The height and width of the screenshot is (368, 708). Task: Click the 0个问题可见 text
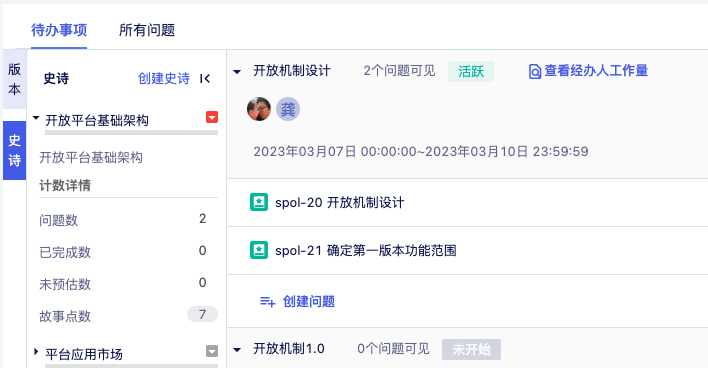click(393, 349)
